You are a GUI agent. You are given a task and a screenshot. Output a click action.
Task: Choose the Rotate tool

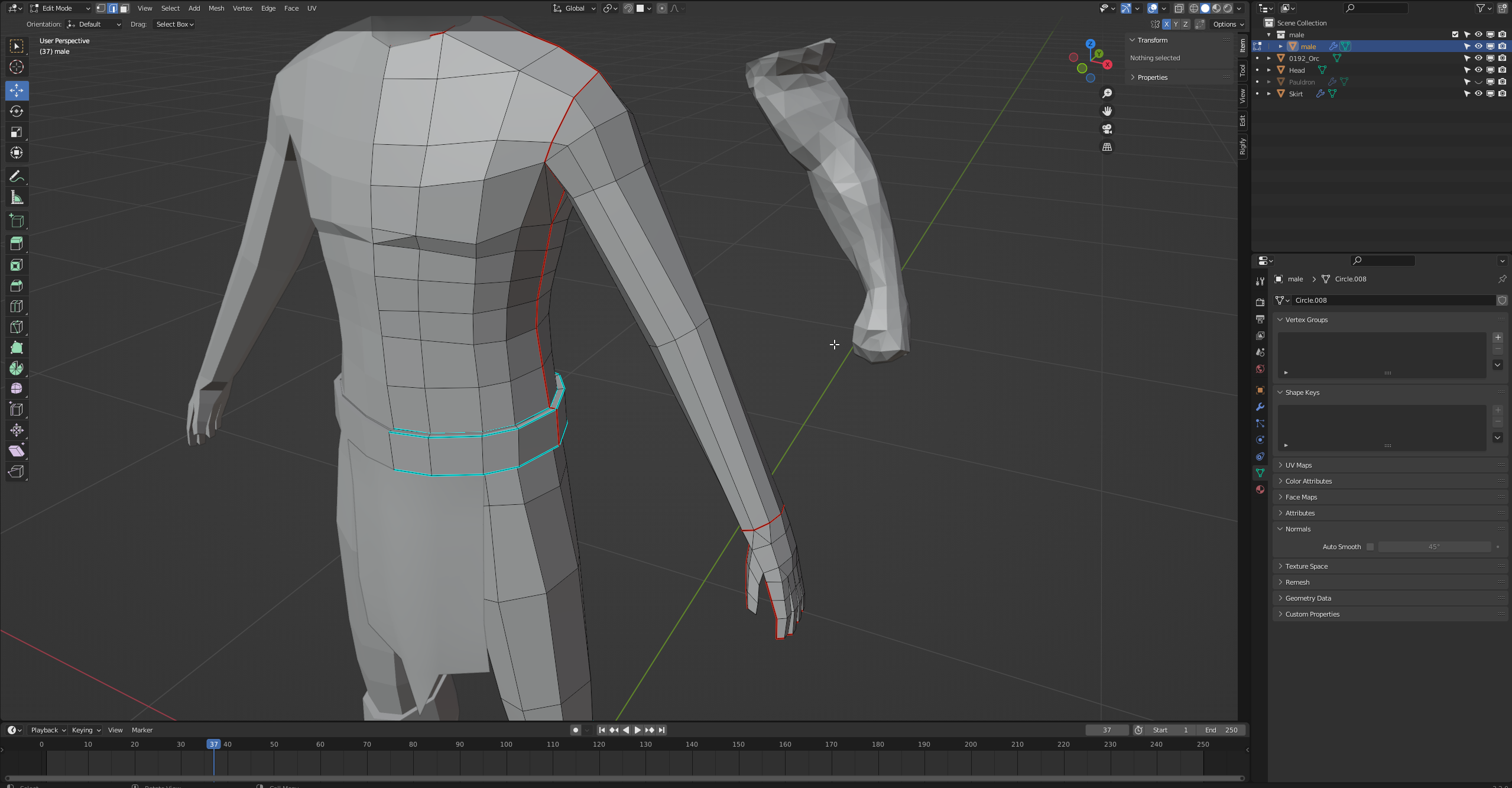[17, 111]
